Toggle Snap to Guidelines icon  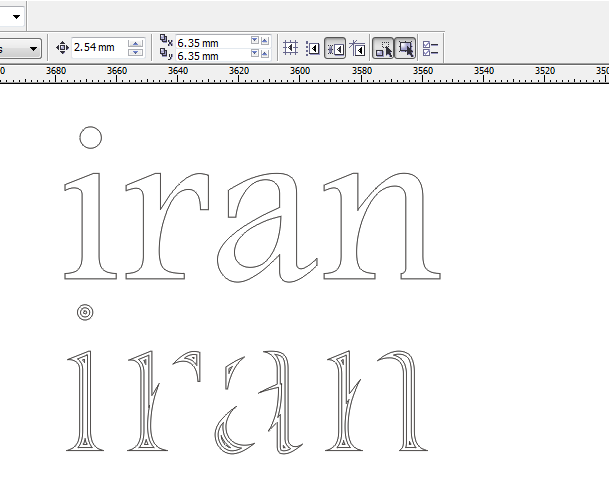pos(313,47)
